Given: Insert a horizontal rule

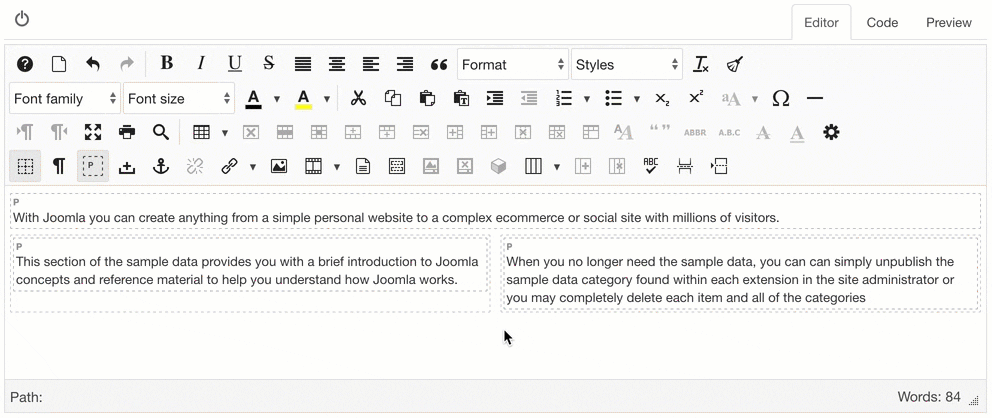Looking at the screenshot, I should [815, 98].
